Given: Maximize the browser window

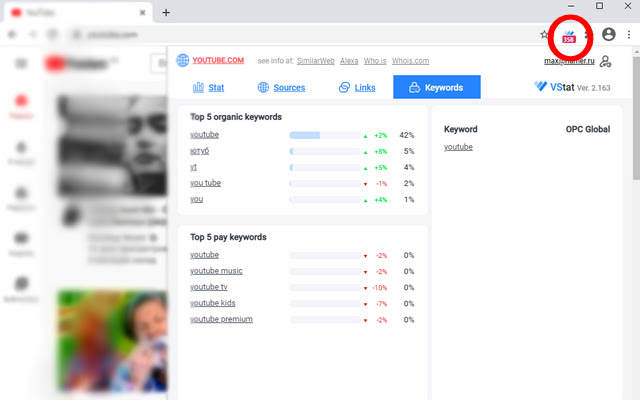Looking at the screenshot, I should pos(599,6).
